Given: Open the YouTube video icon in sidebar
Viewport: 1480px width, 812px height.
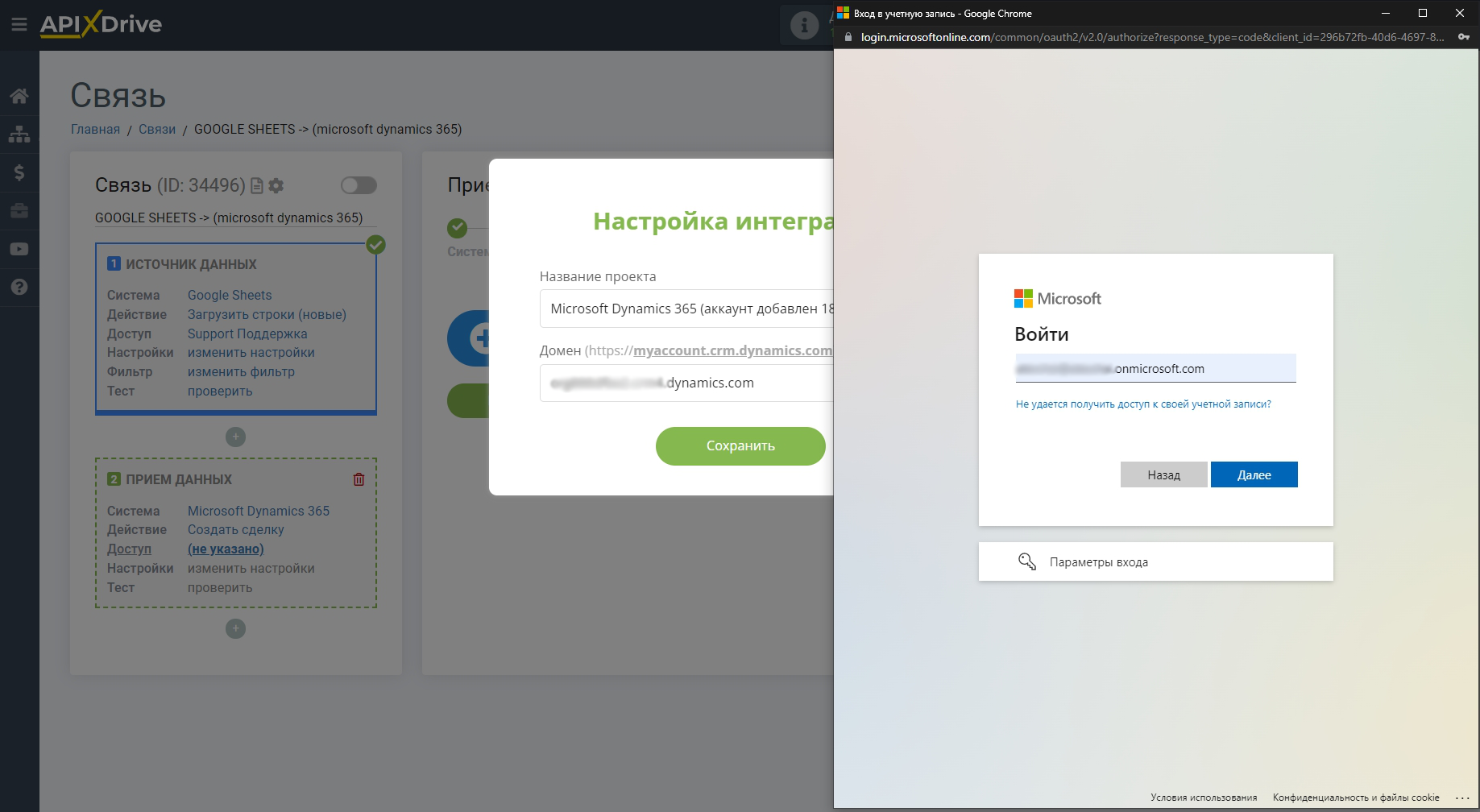Looking at the screenshot, I should pyautogui.click(x=19, y=249).
